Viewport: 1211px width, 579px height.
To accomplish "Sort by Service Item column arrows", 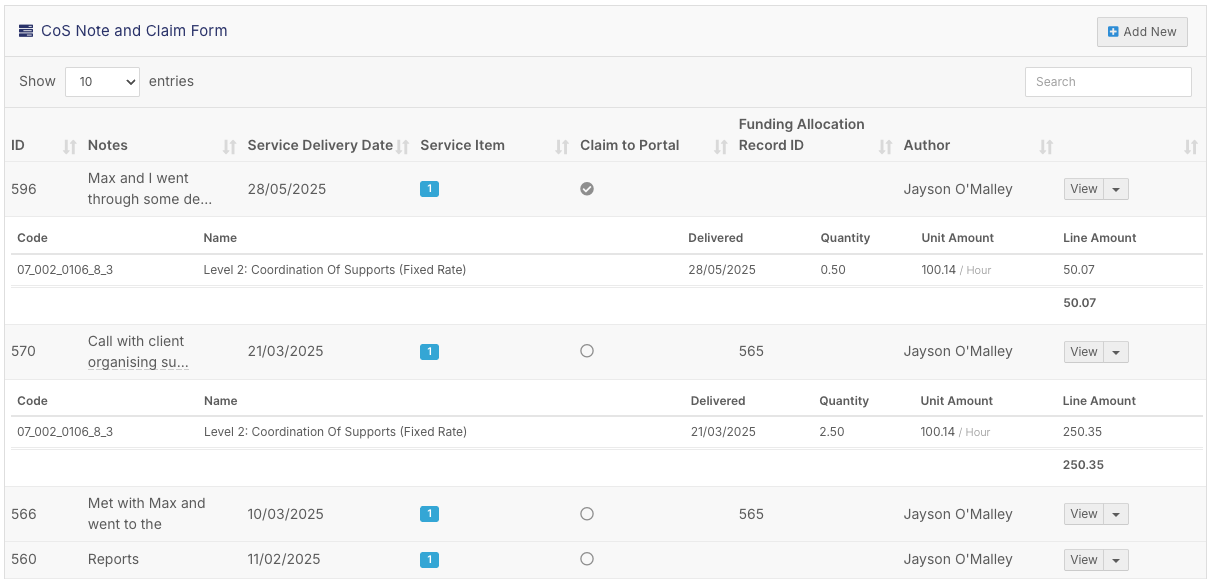I will pyautogui.click(x=562, y=147).
